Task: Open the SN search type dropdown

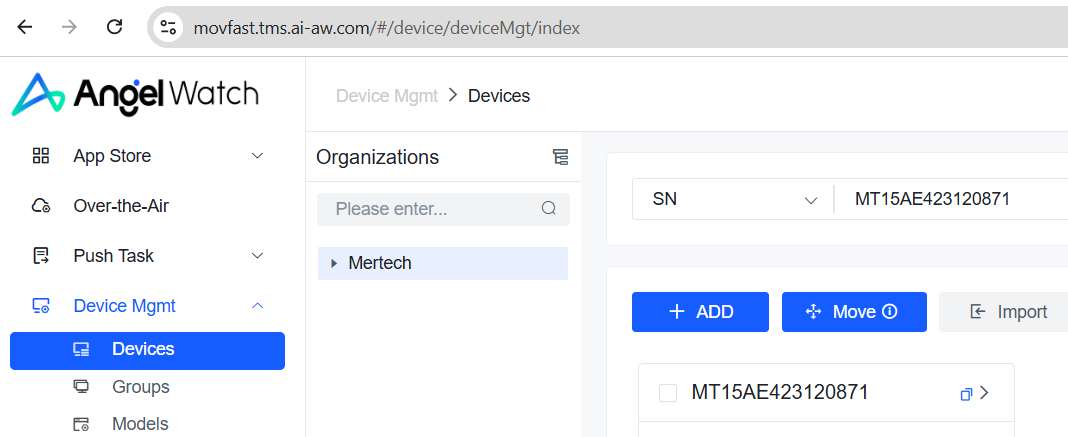Action: [733, 199]
